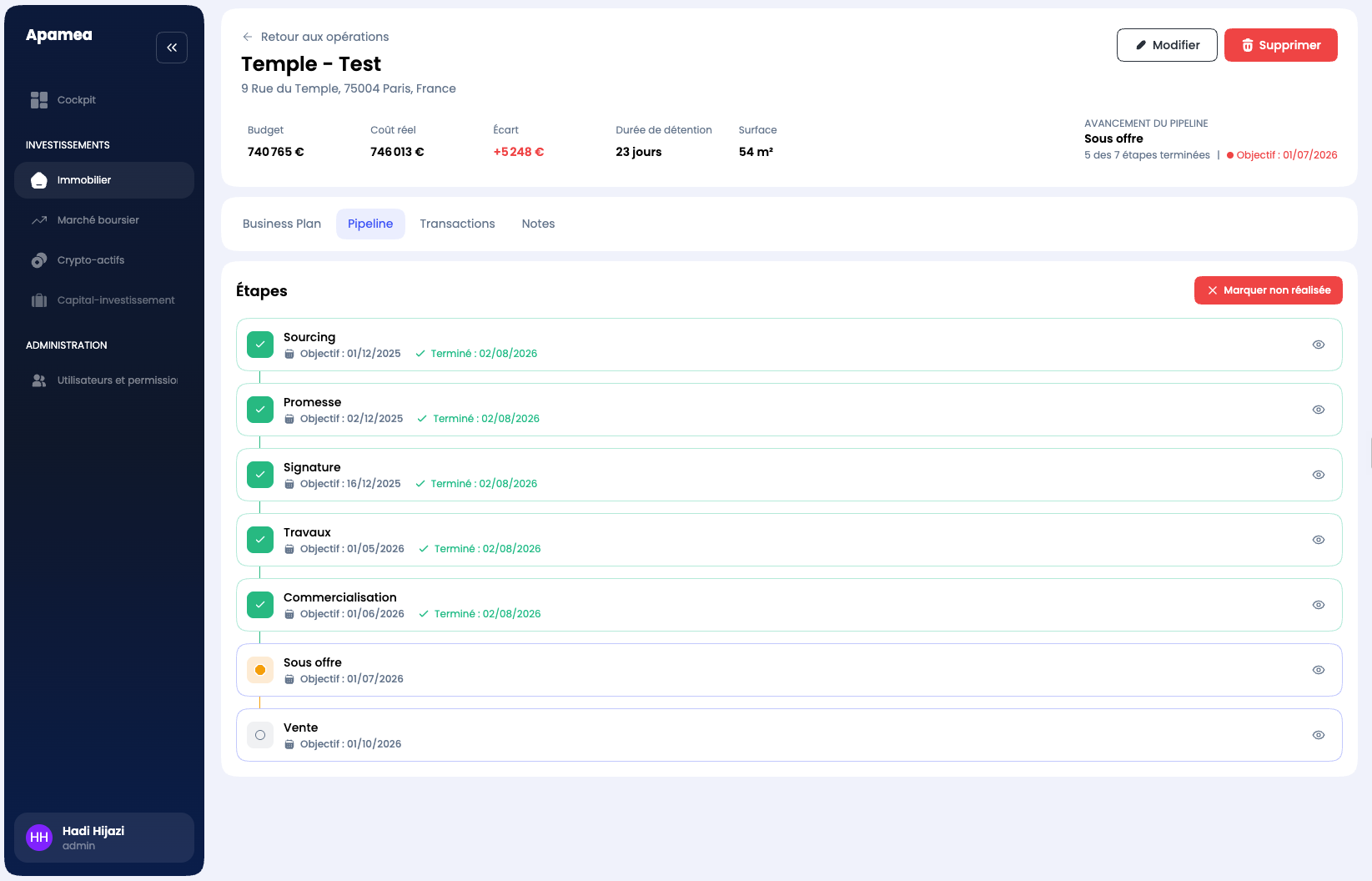Screen dimensions: 1372x881
Task: View Sourcing step details via eye icon
Action: [x=1319, y=345]
